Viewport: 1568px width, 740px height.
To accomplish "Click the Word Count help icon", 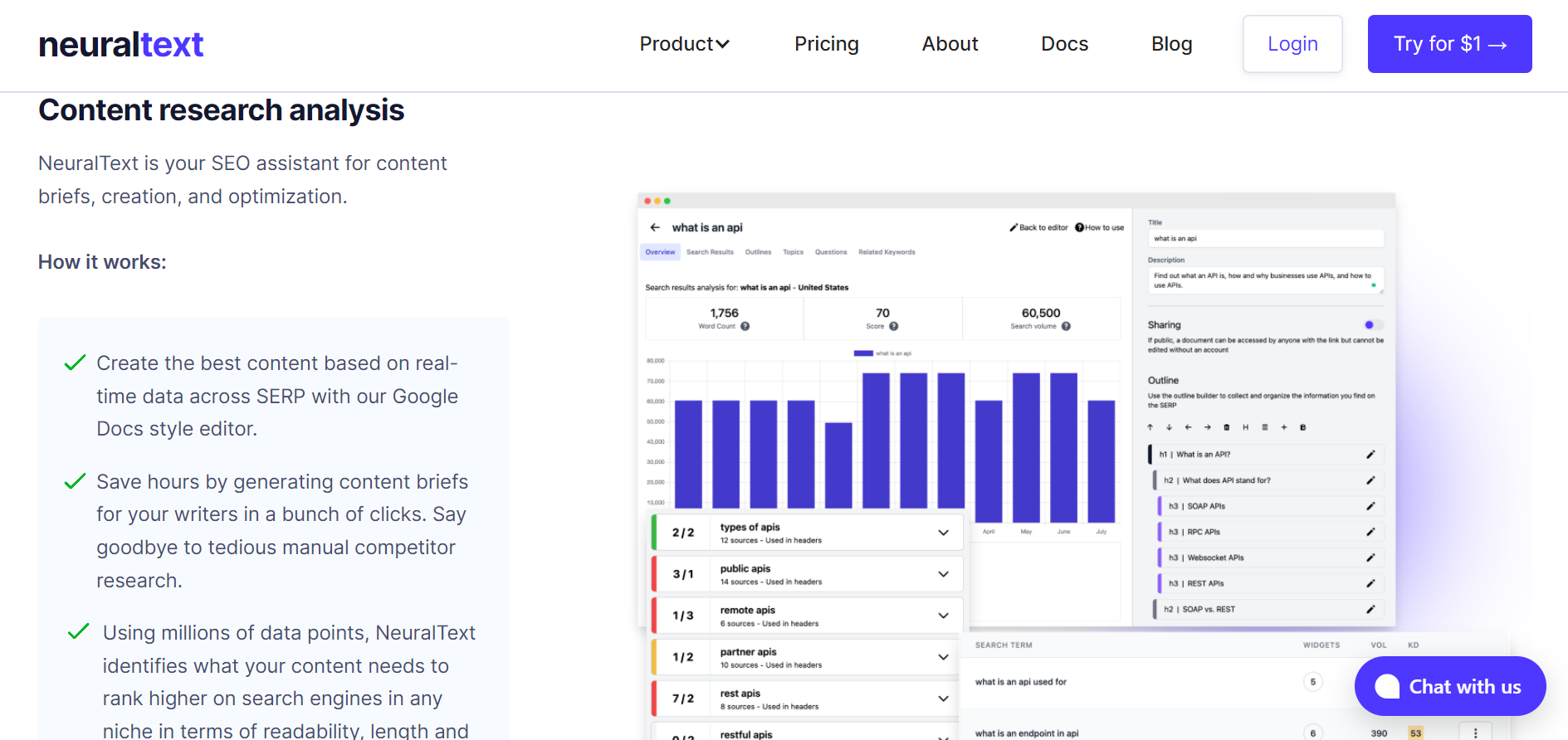I will [x=745, y=326].
